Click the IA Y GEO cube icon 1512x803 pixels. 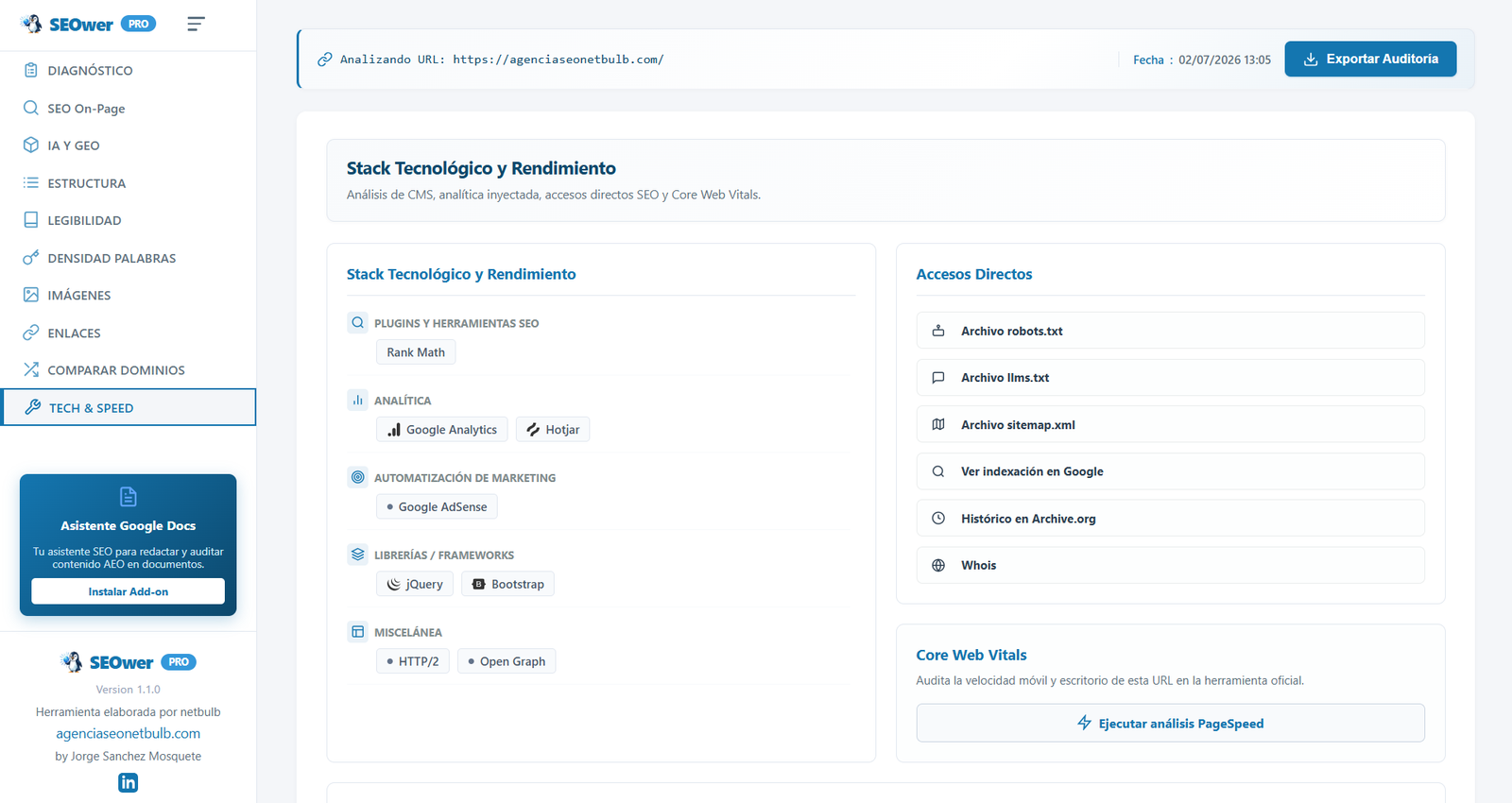click(x=31, y=145)
